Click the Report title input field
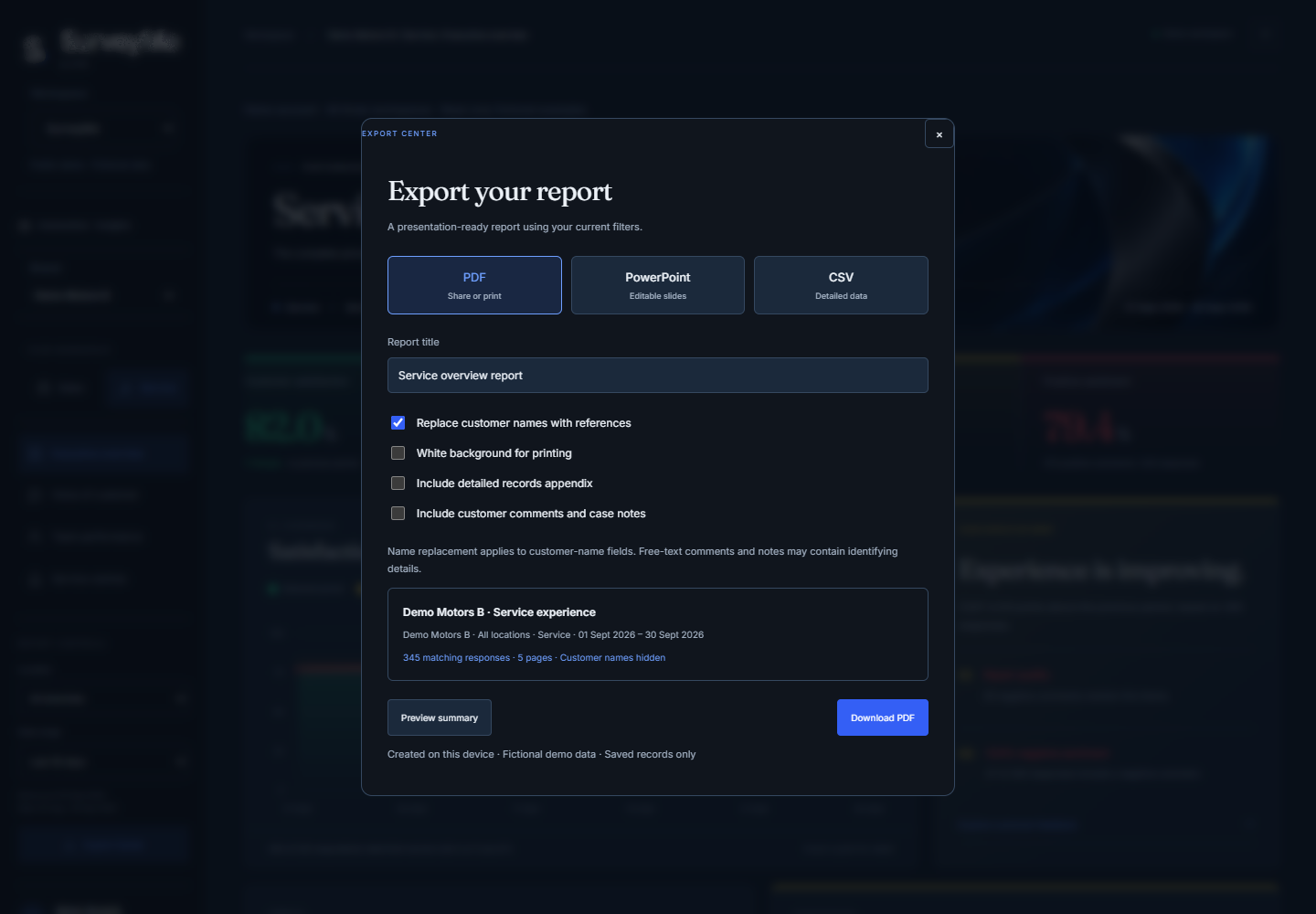 658,376
